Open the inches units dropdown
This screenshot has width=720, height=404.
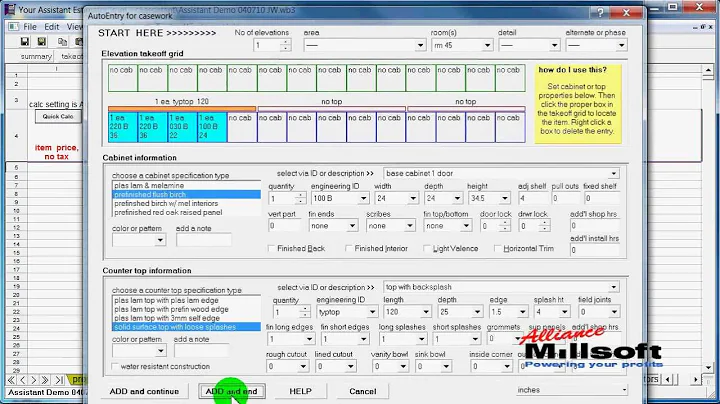click(624, 390)
